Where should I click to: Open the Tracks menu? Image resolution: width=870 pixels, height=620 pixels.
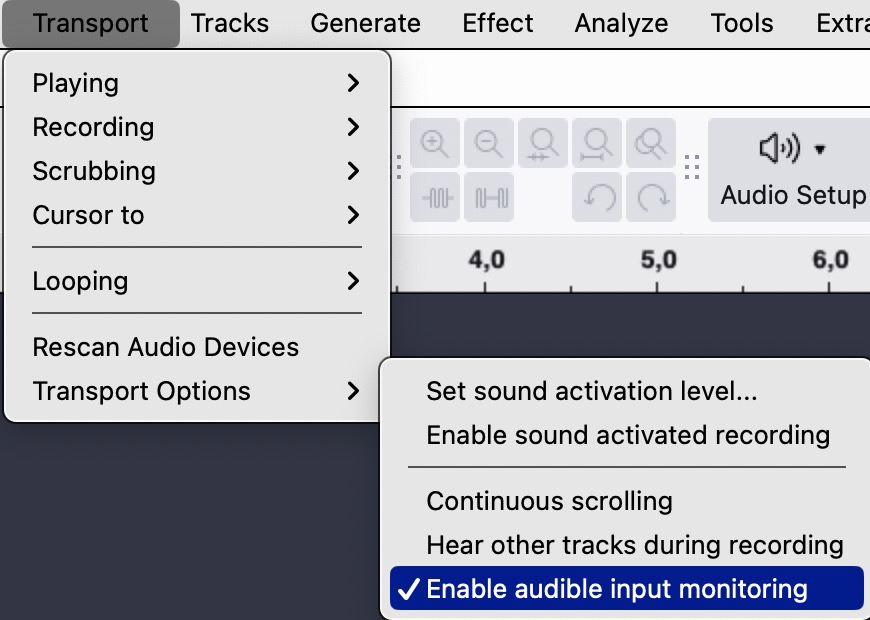(229, 23)
